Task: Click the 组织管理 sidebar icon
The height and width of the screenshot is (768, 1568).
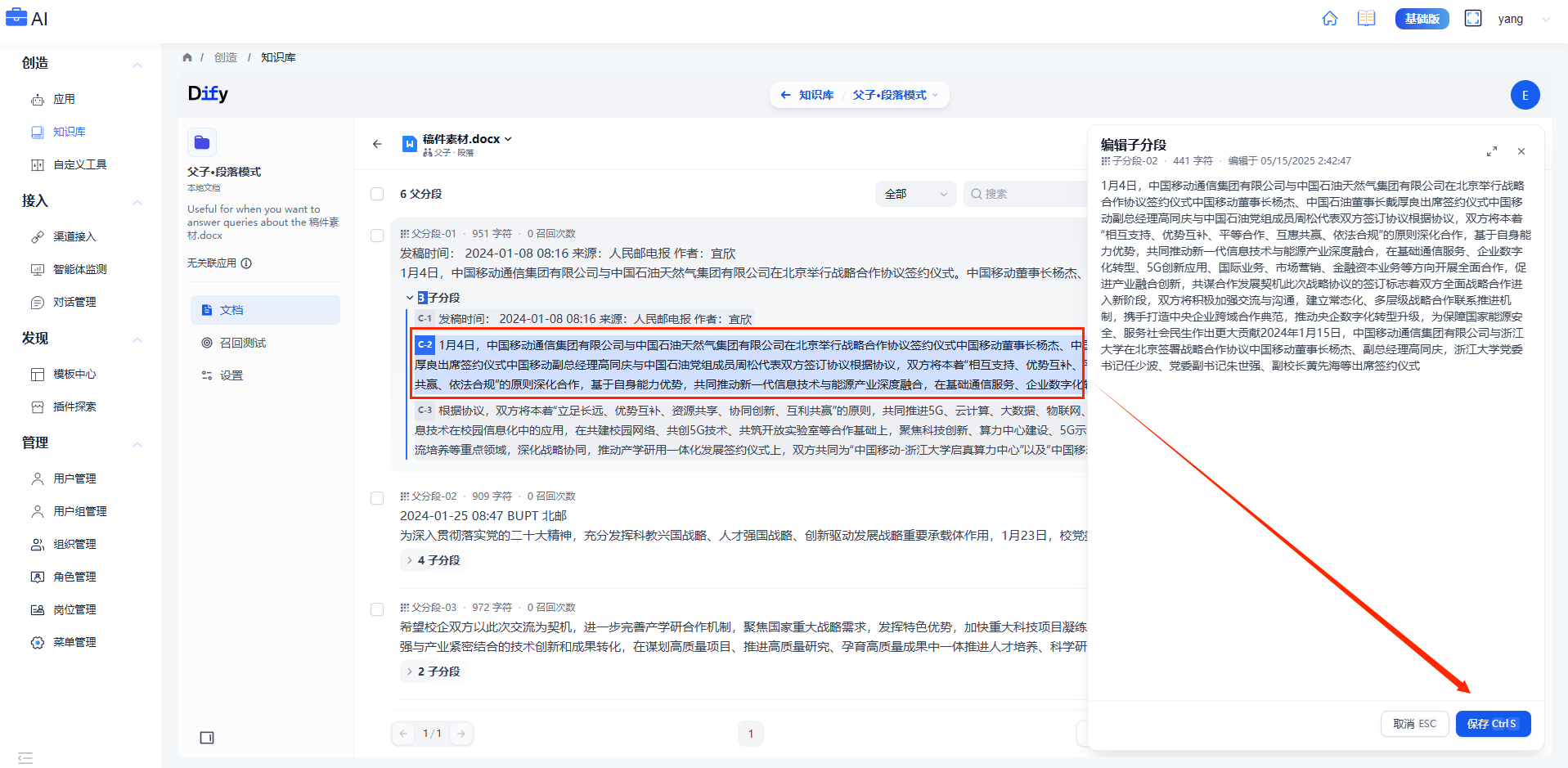Action: coord(38,544)
